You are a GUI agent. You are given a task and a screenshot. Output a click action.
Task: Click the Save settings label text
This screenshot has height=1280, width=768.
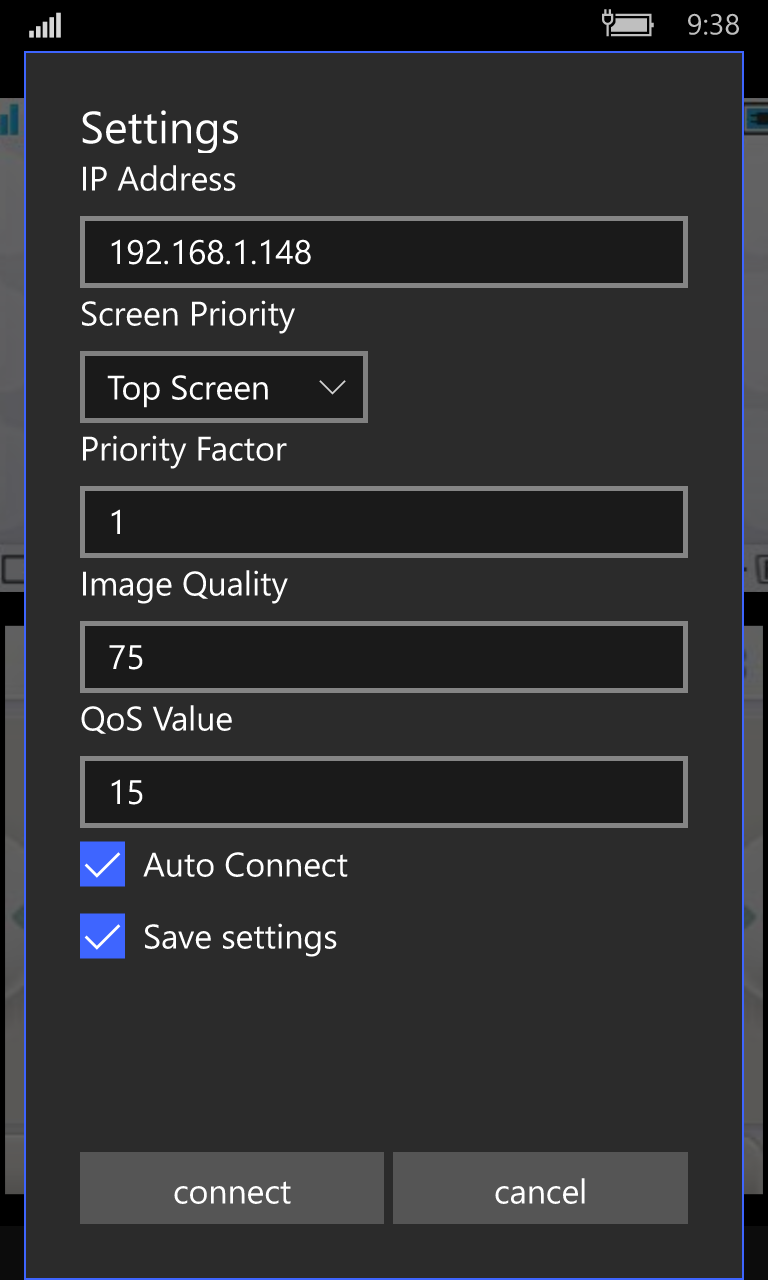coord(240,937)
